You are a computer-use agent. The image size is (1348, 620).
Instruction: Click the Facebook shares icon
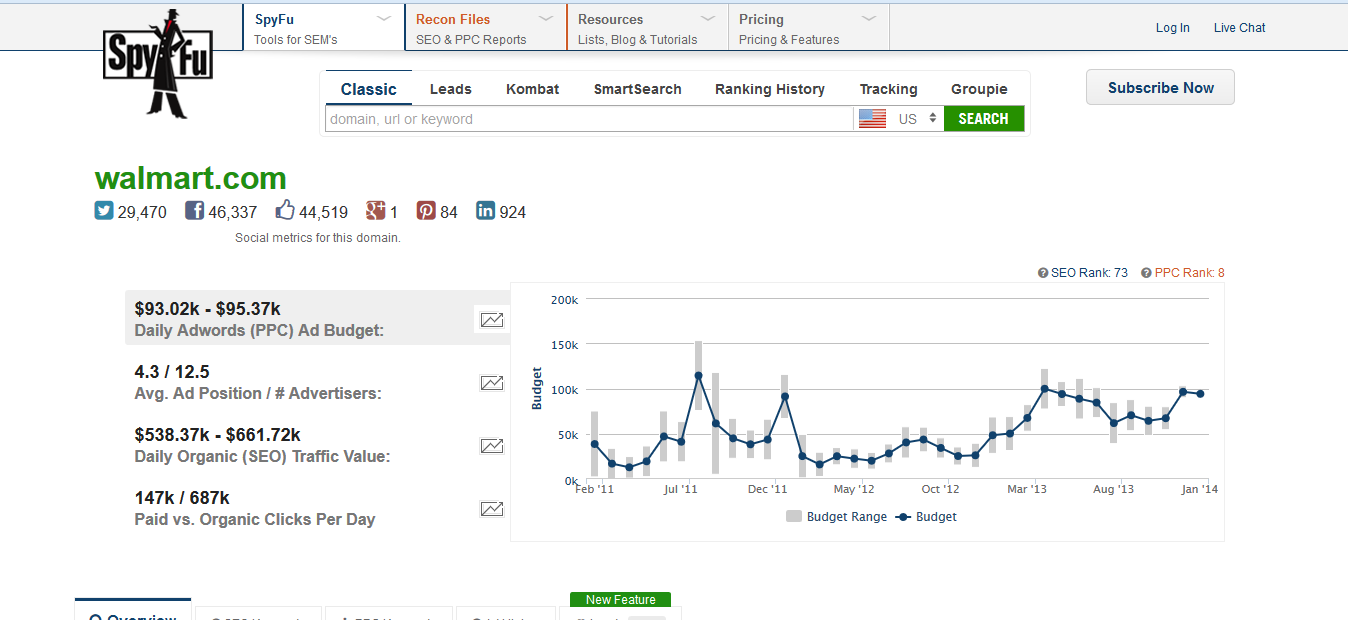[x=194, y=211]
